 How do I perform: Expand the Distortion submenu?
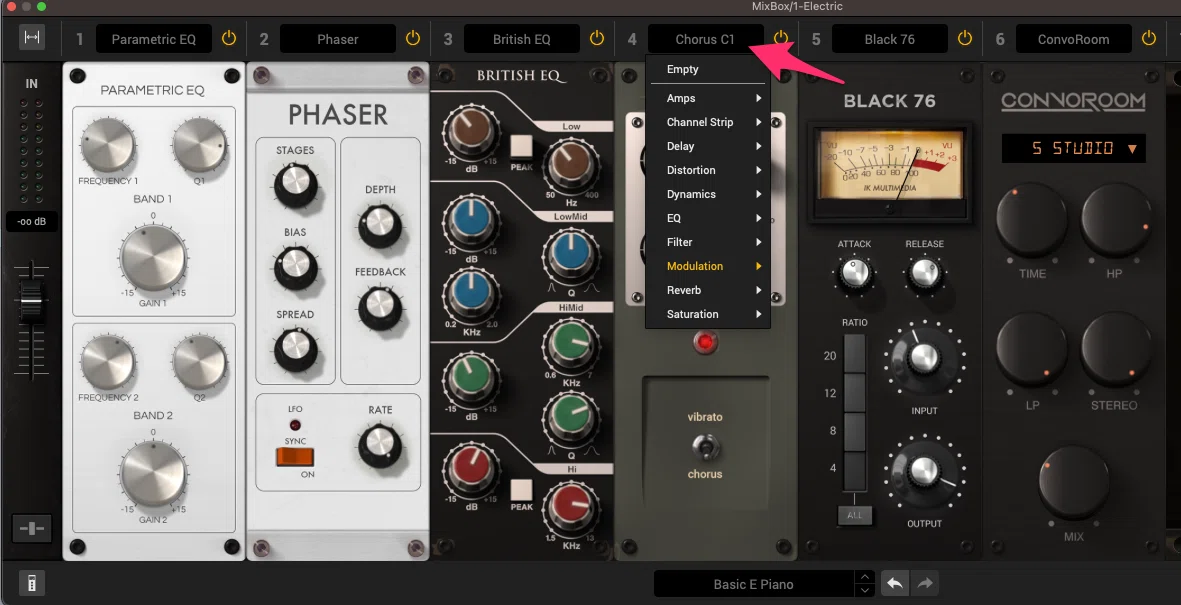[x=708, y=170]
